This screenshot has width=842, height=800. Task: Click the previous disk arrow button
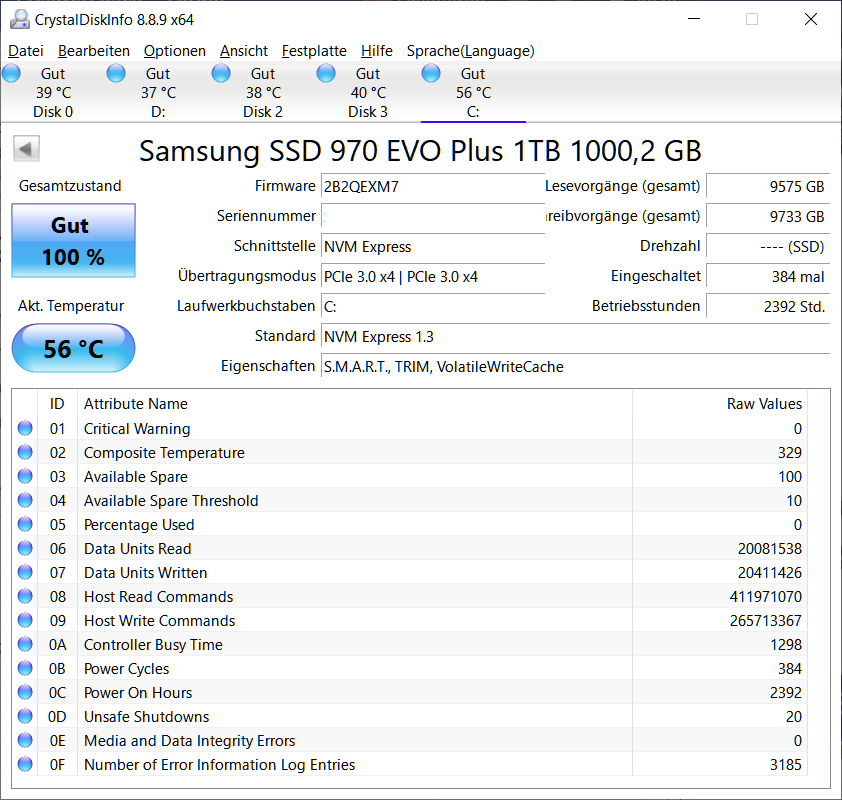point(26,149)
